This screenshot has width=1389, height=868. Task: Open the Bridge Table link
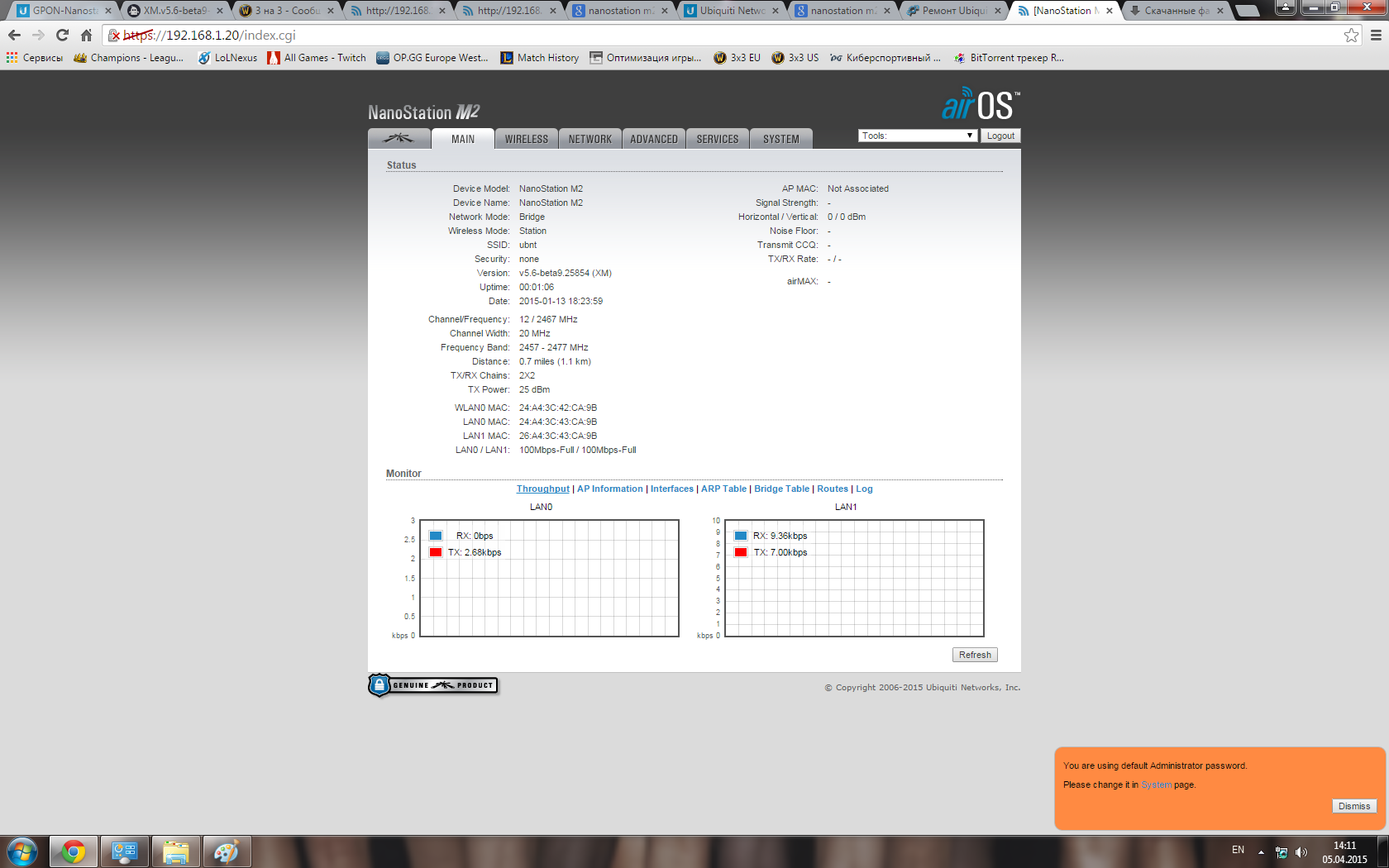(x=781, y=489)
